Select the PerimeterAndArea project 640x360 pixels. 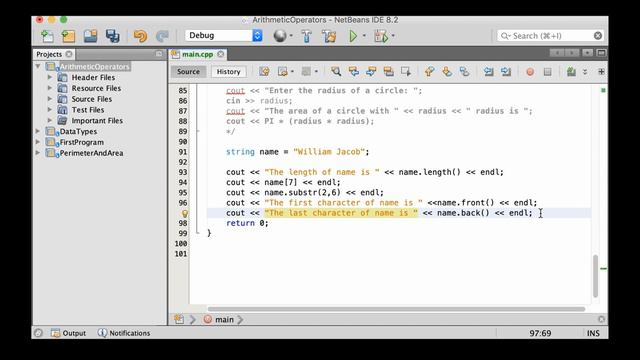click(x=91, y=153)
